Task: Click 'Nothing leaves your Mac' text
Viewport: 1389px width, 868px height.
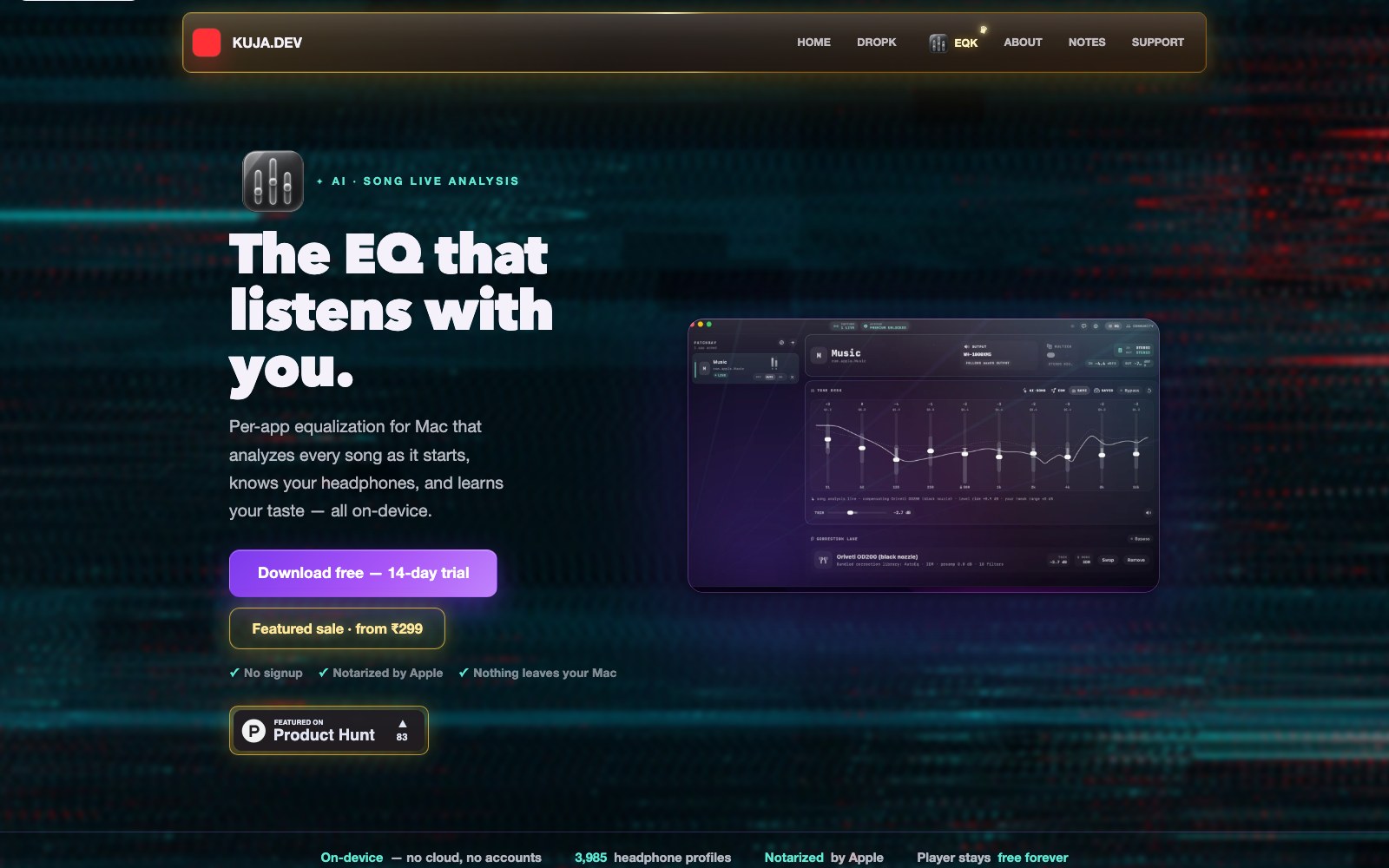Action: click(537, 673)
